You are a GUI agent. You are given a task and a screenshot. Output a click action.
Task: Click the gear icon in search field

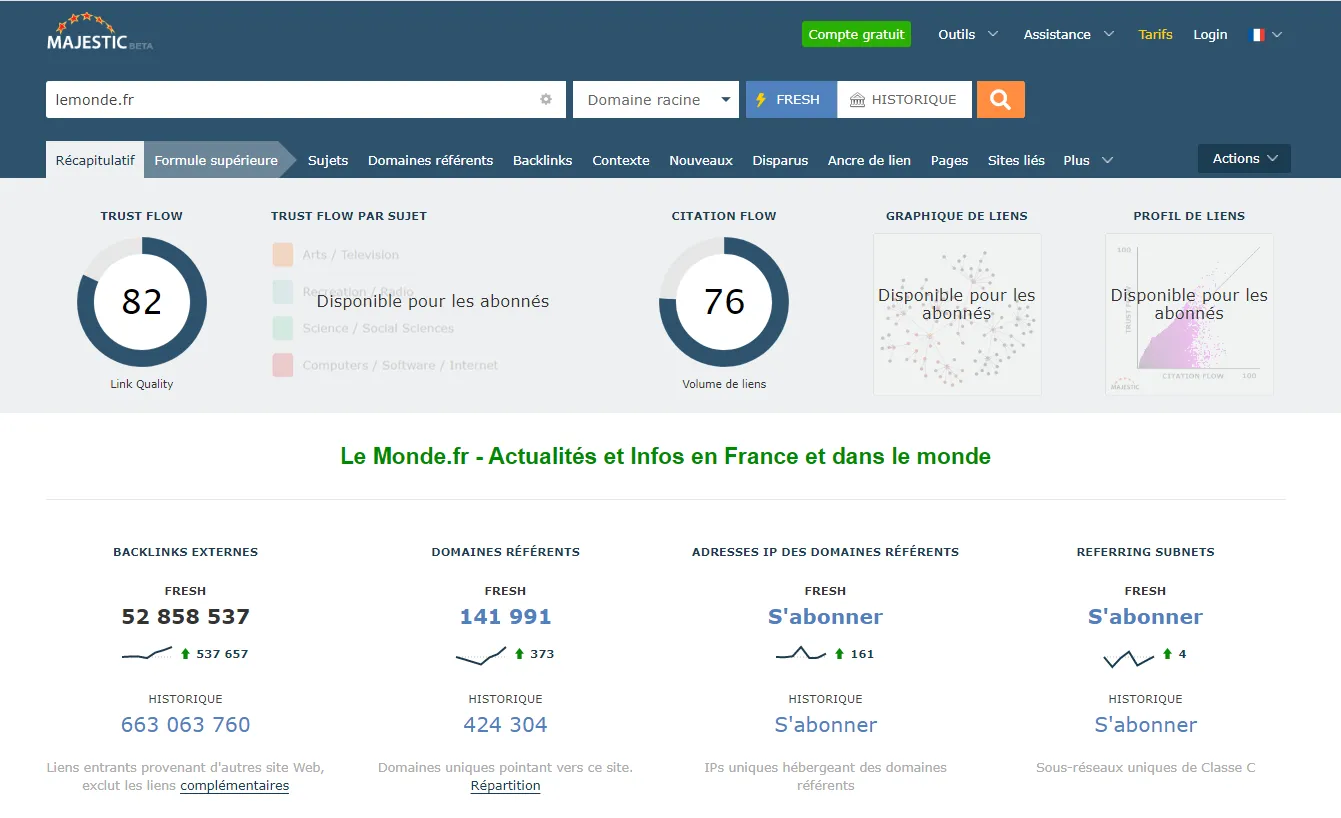(x=546, y=100)
